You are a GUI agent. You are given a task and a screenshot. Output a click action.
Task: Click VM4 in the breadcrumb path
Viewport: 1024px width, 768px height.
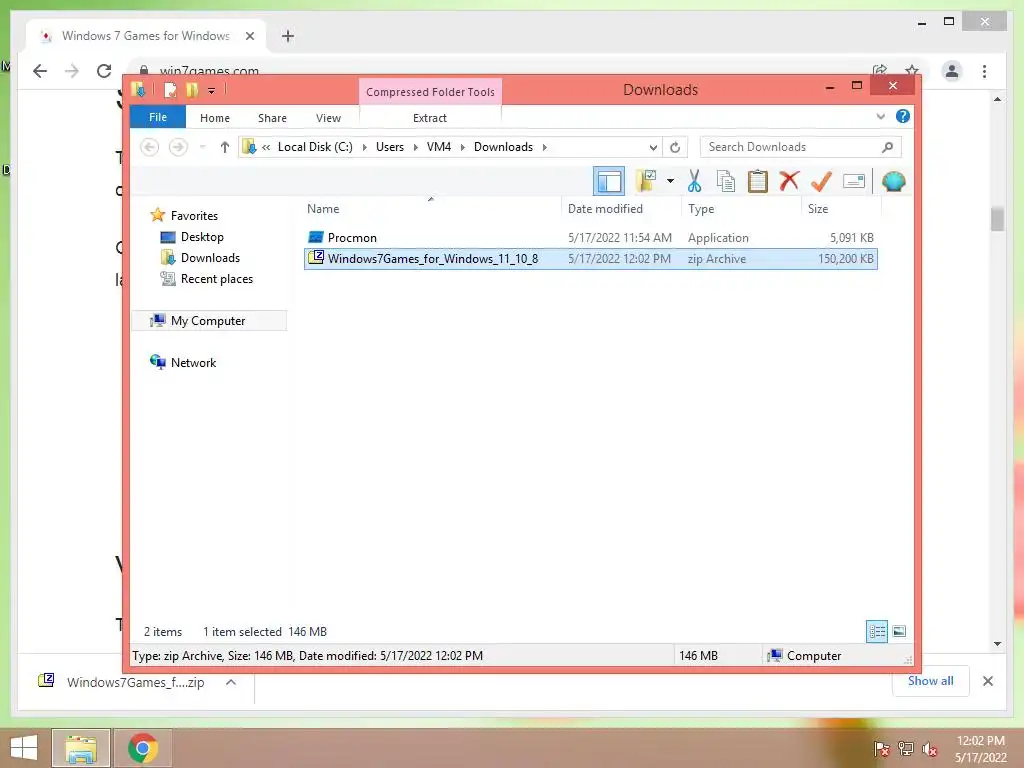439,147
